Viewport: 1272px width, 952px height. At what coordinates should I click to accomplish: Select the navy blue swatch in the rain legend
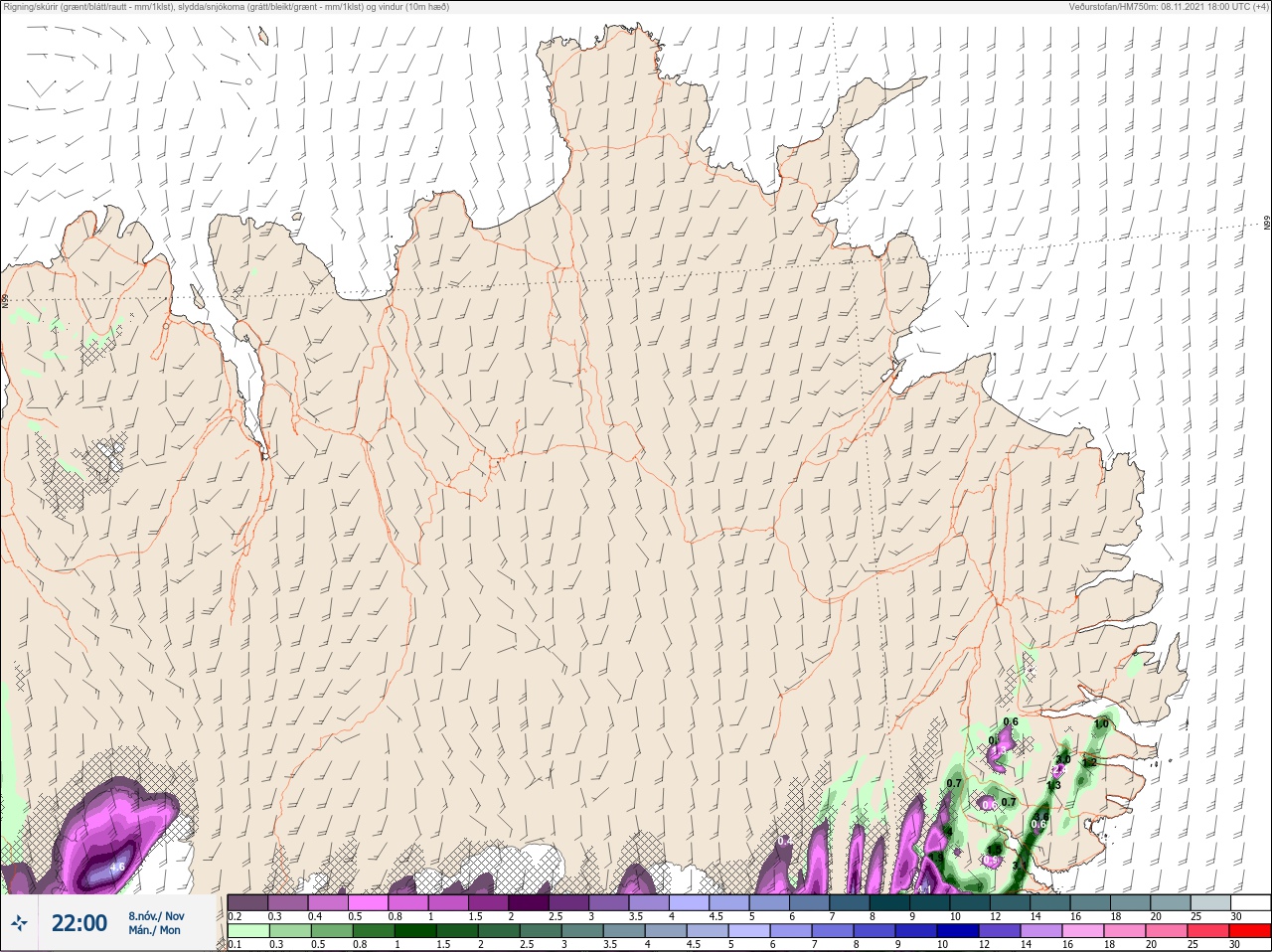957,930
